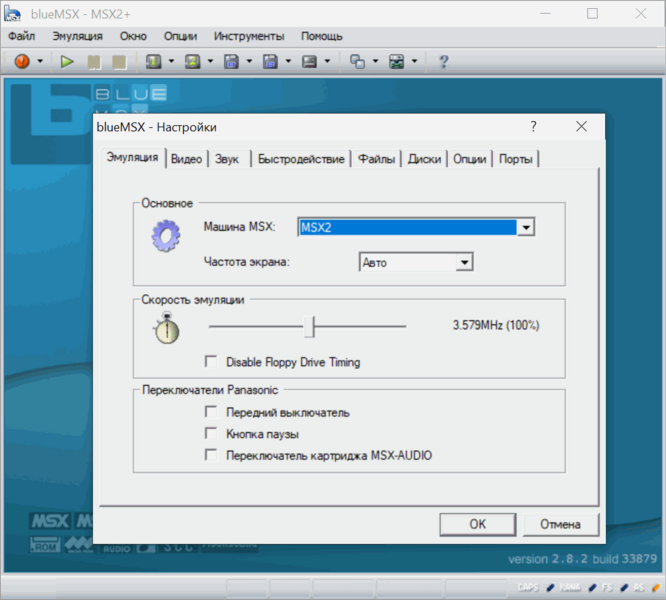
Task: Click the second floppy disk drive icon
Action: [270, 61]
